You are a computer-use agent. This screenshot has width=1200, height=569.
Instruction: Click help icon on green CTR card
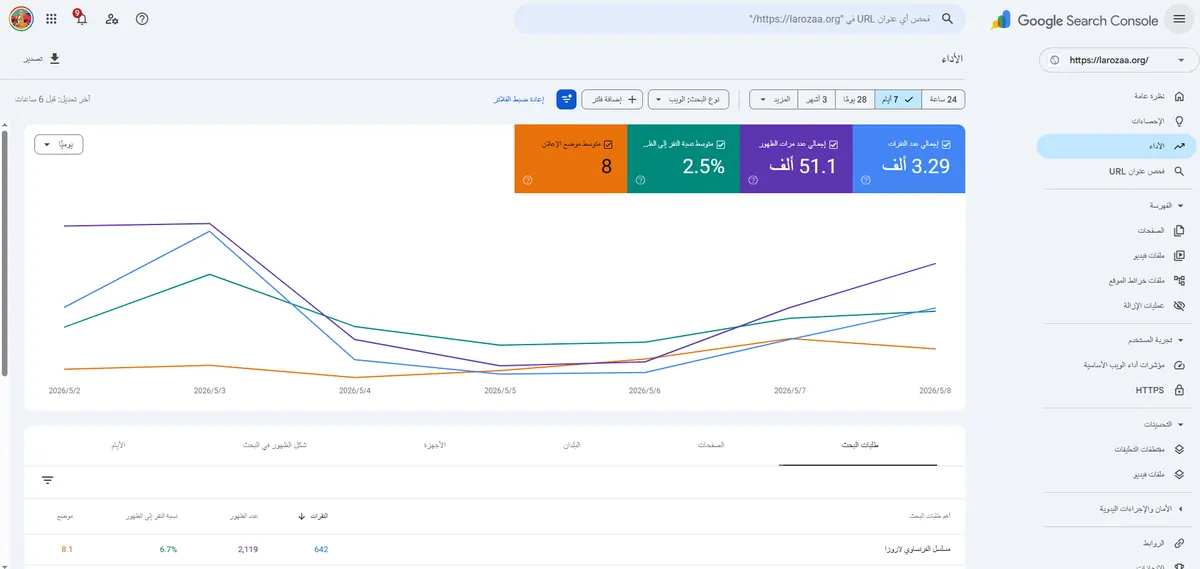[x=640, y=181]
